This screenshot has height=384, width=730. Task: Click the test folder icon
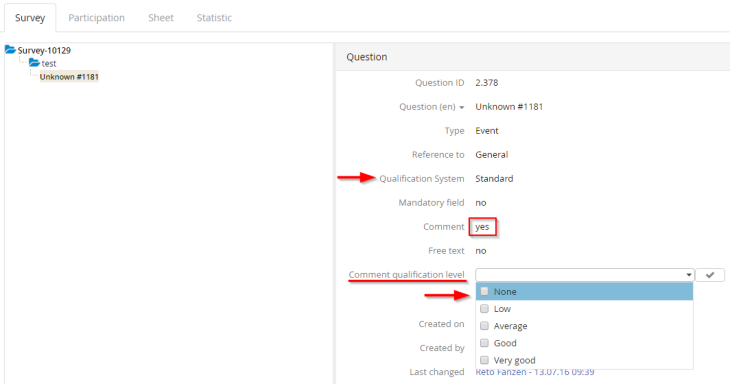pos(34,62)
